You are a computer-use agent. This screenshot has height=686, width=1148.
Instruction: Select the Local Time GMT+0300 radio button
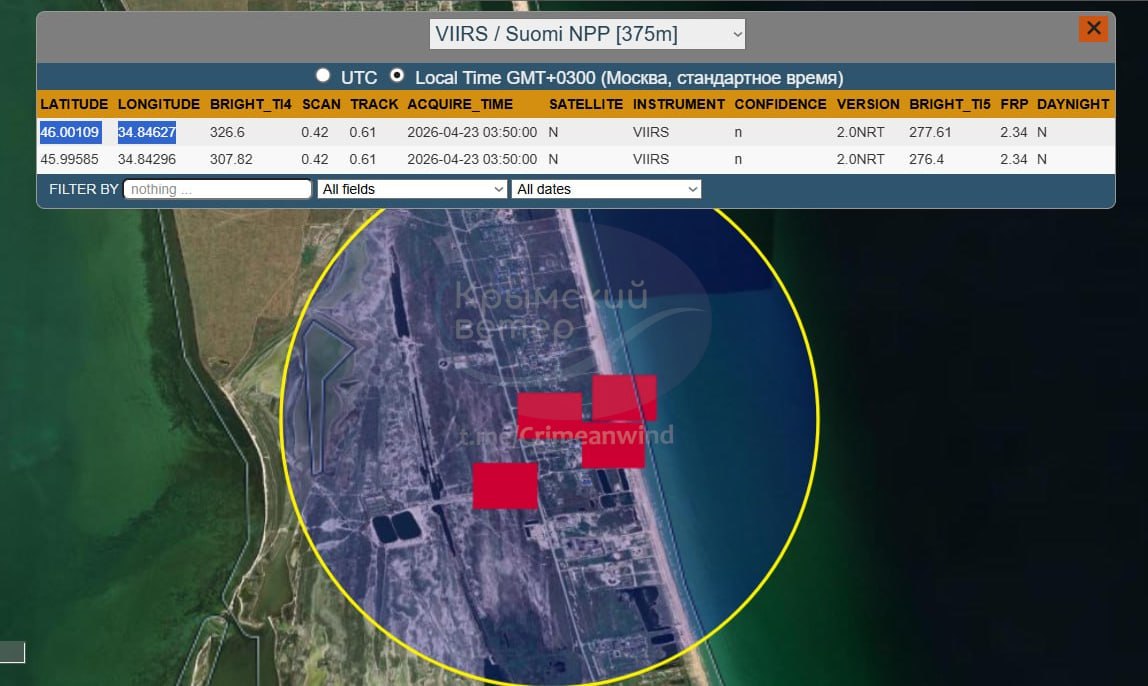(x=397, y=76)
